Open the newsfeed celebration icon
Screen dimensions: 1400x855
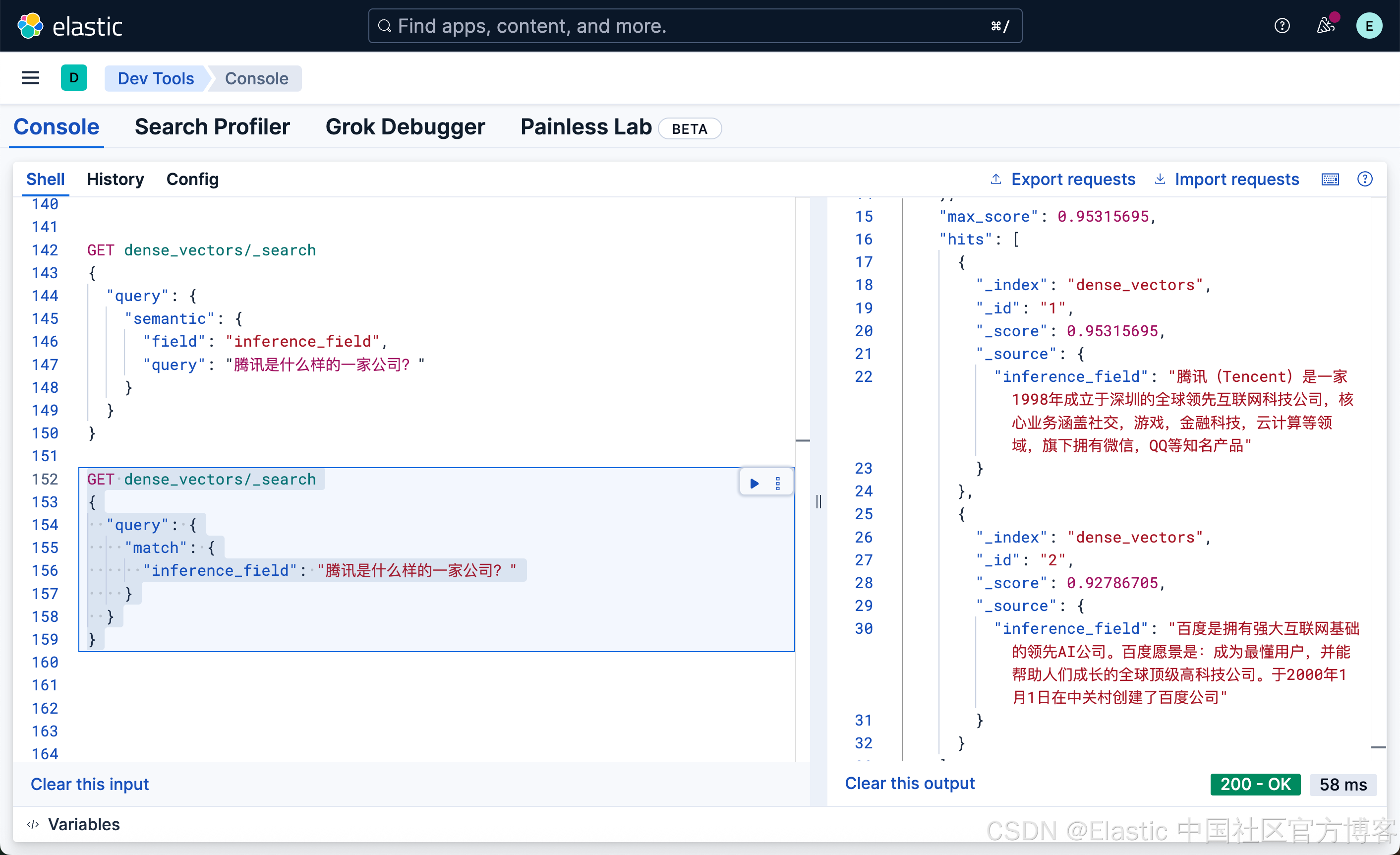click(x=1326, y=26)
